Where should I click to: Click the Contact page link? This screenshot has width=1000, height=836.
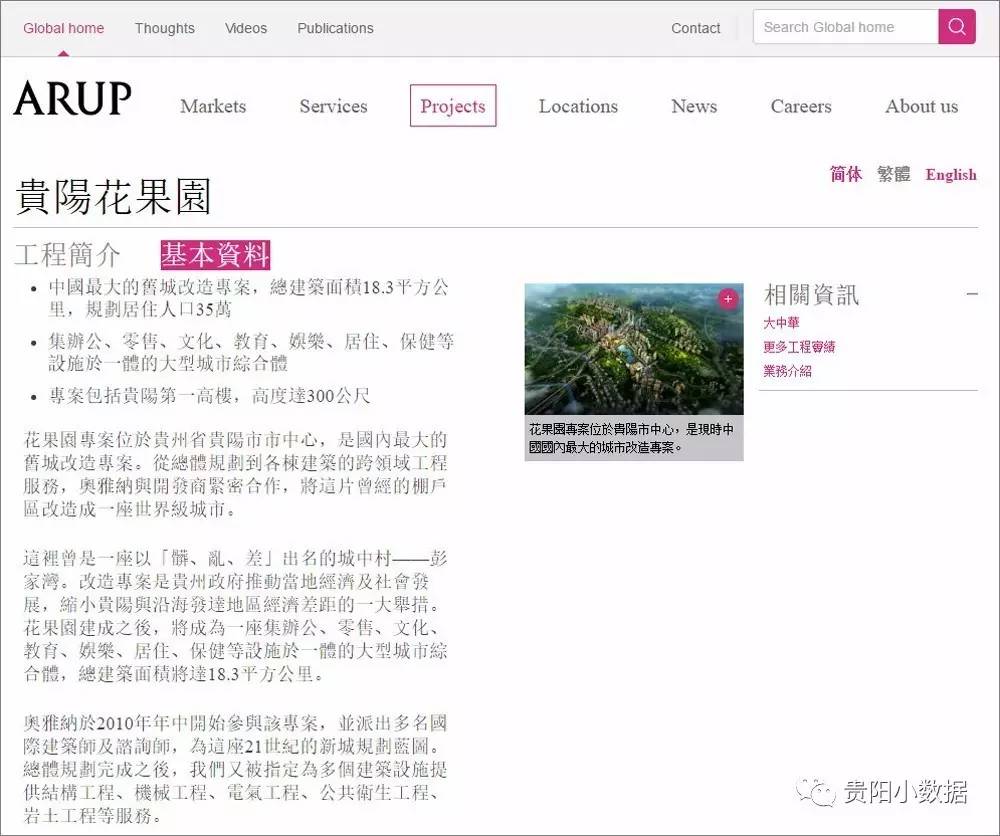(x=695, y=28)
